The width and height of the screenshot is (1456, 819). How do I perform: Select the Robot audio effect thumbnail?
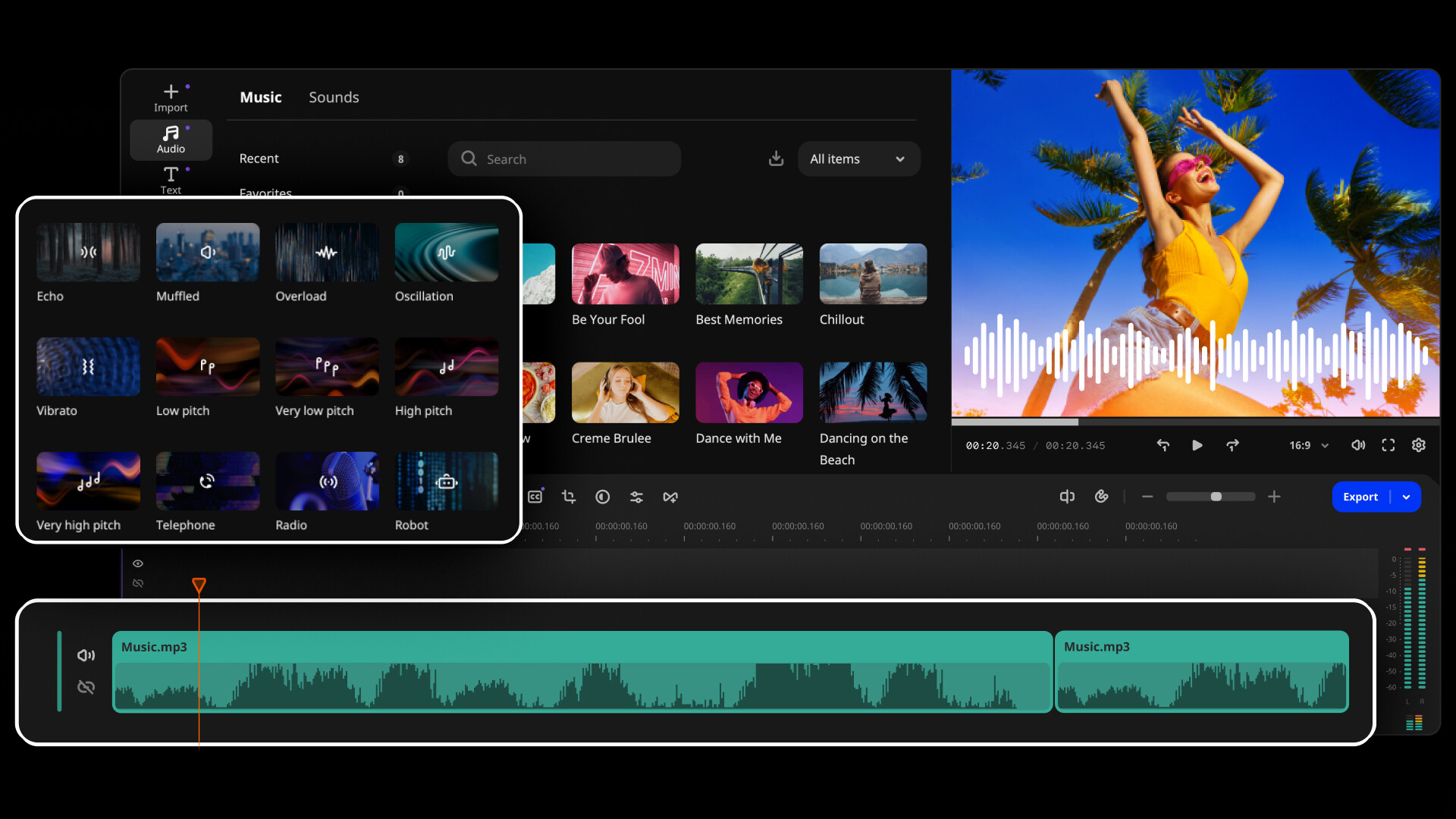click(447, 481)
